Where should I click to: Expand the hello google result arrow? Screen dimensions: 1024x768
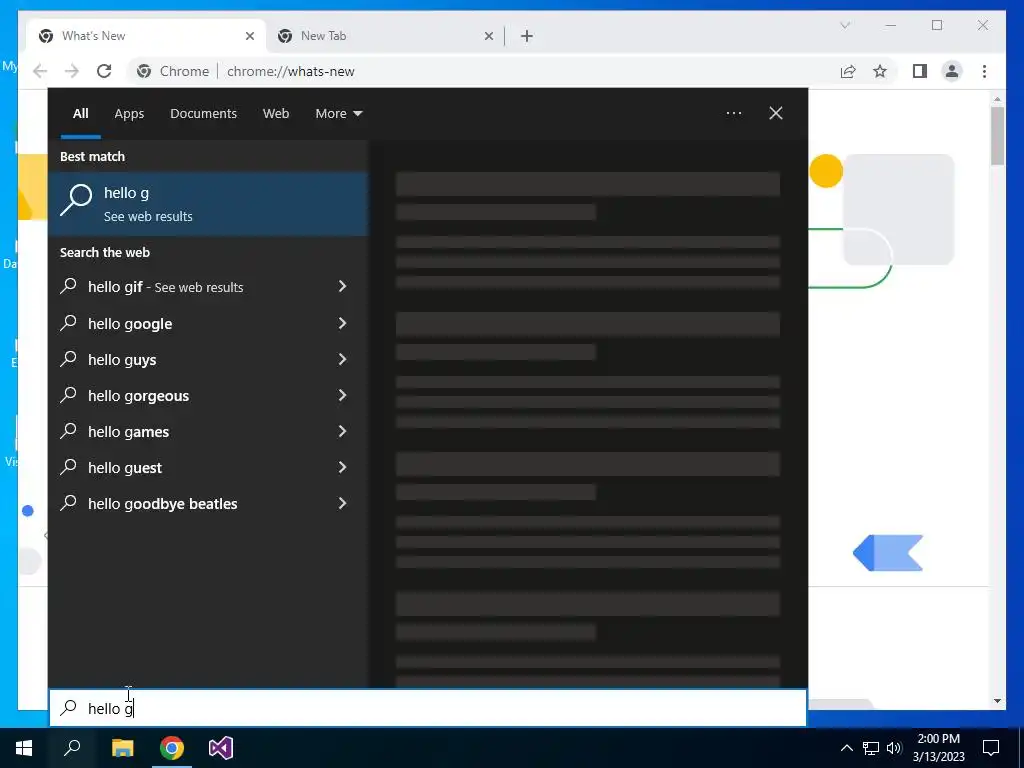342,323
